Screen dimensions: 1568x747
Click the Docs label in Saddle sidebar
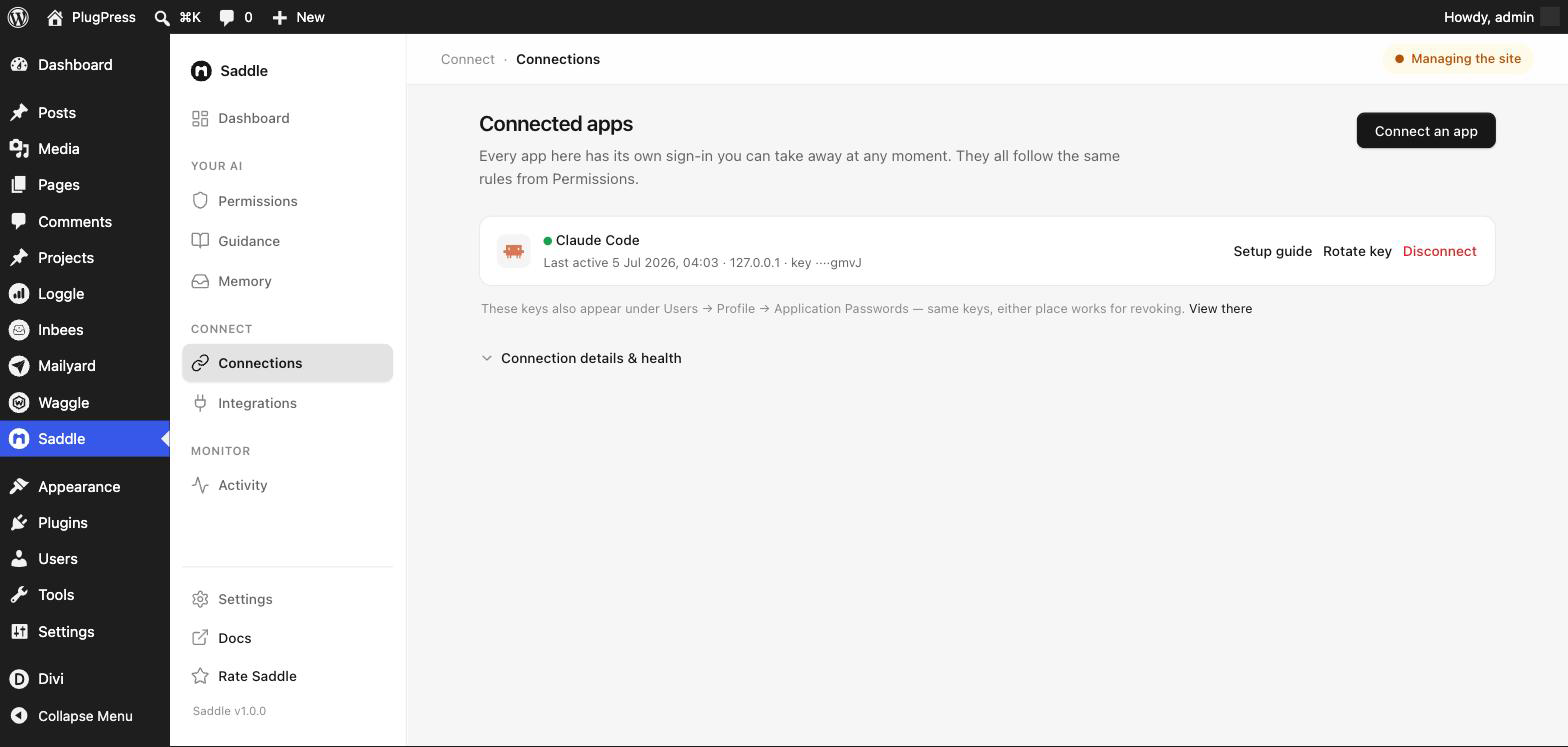point(235,638)
